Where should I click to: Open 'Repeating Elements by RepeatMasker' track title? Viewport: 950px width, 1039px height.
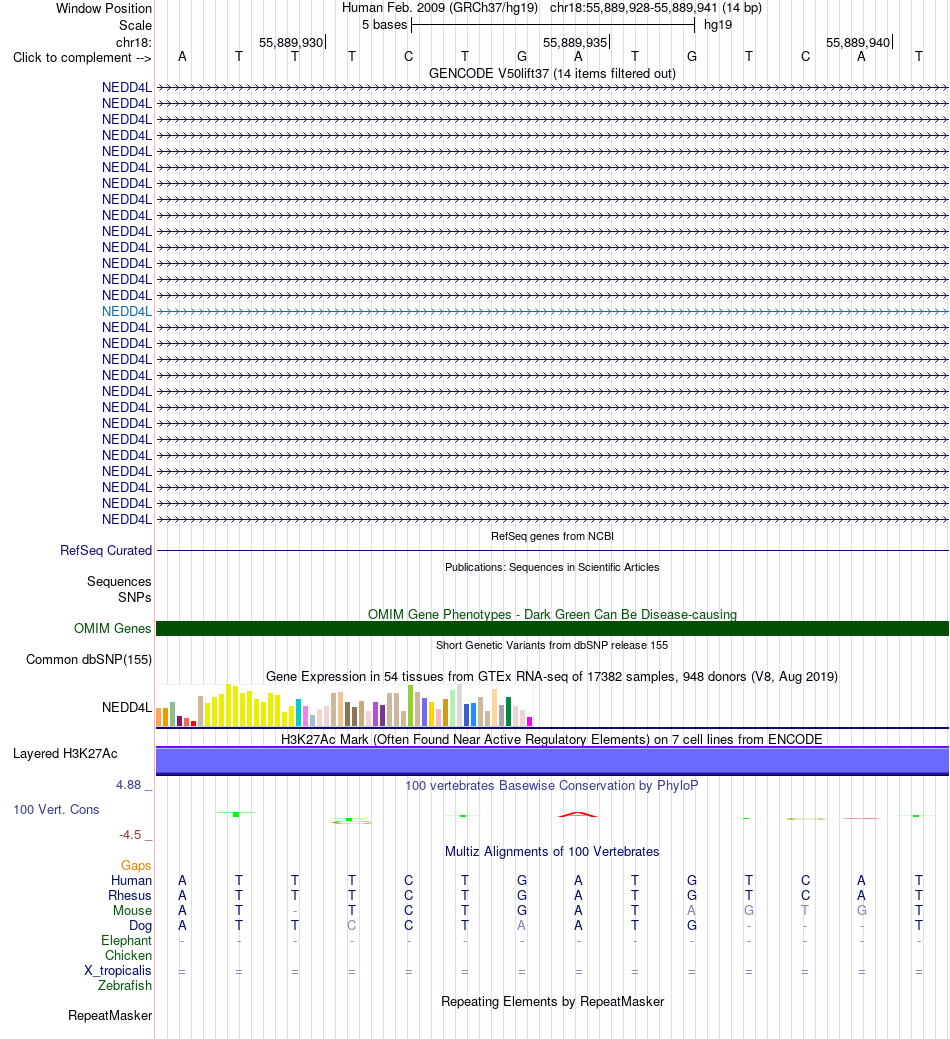pyautogui.click(x=553, y=1001)
